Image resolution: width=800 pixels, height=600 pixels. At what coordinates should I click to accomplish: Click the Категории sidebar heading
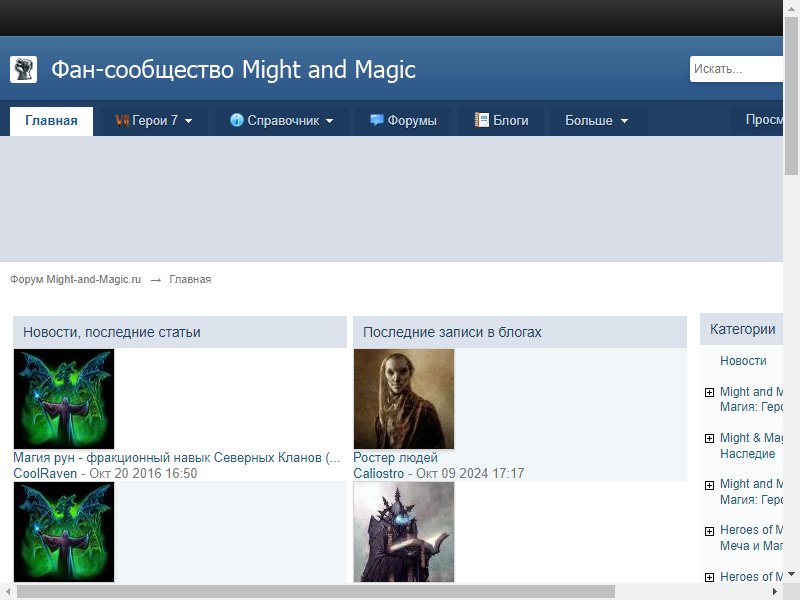pyautogui.click(x=742, y=329)
